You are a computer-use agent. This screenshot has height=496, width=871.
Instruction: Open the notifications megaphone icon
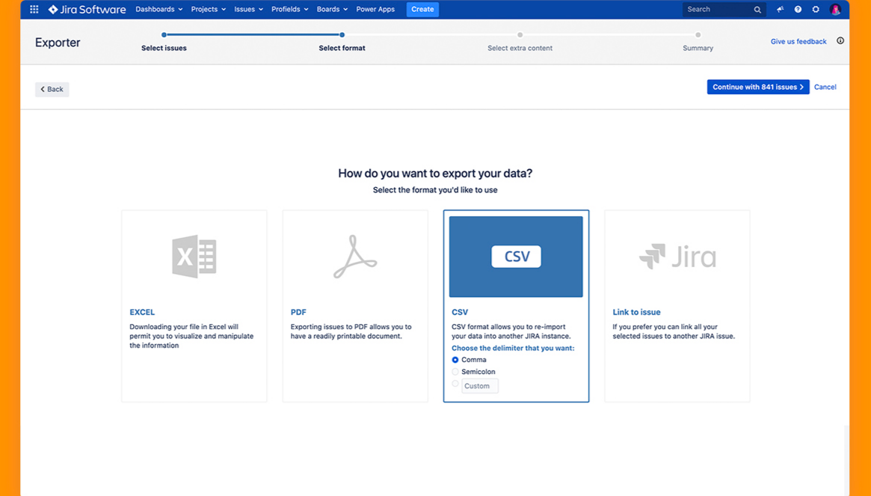point(780,9)
